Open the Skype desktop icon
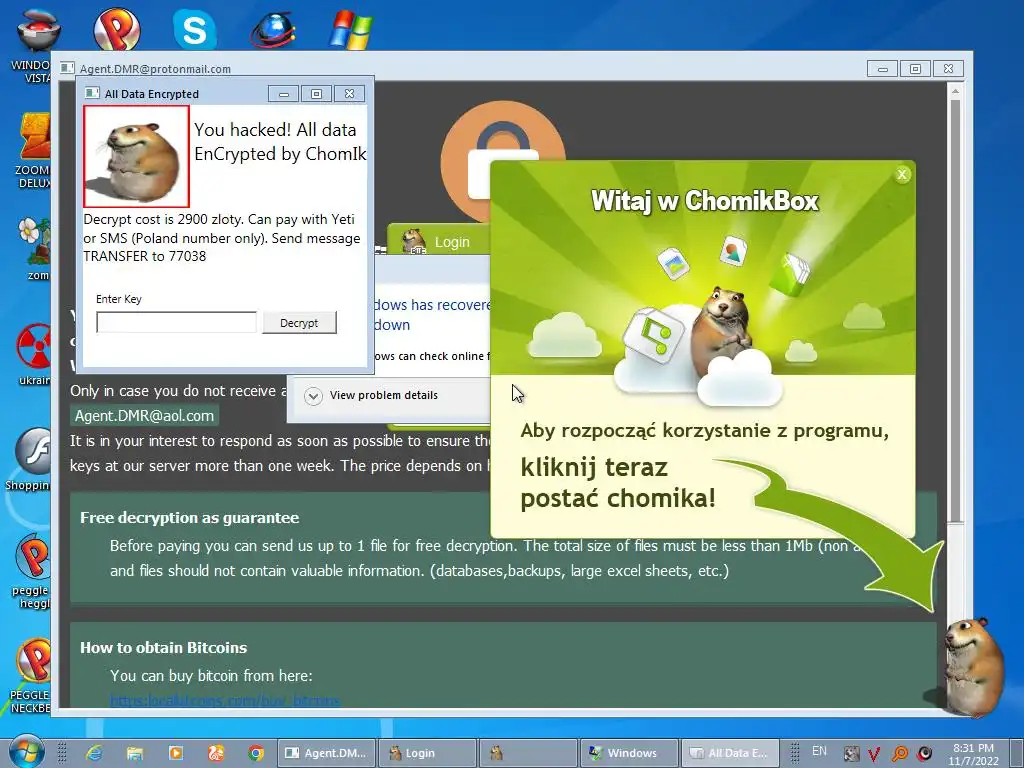Viewport: 1024px width, 768px height. 195,29
